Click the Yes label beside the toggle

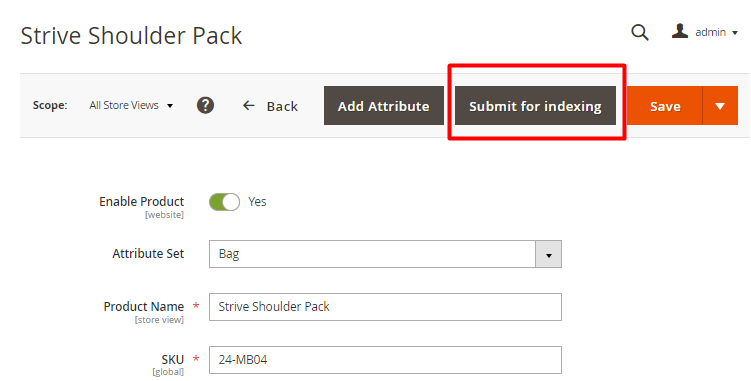(257, 202)
